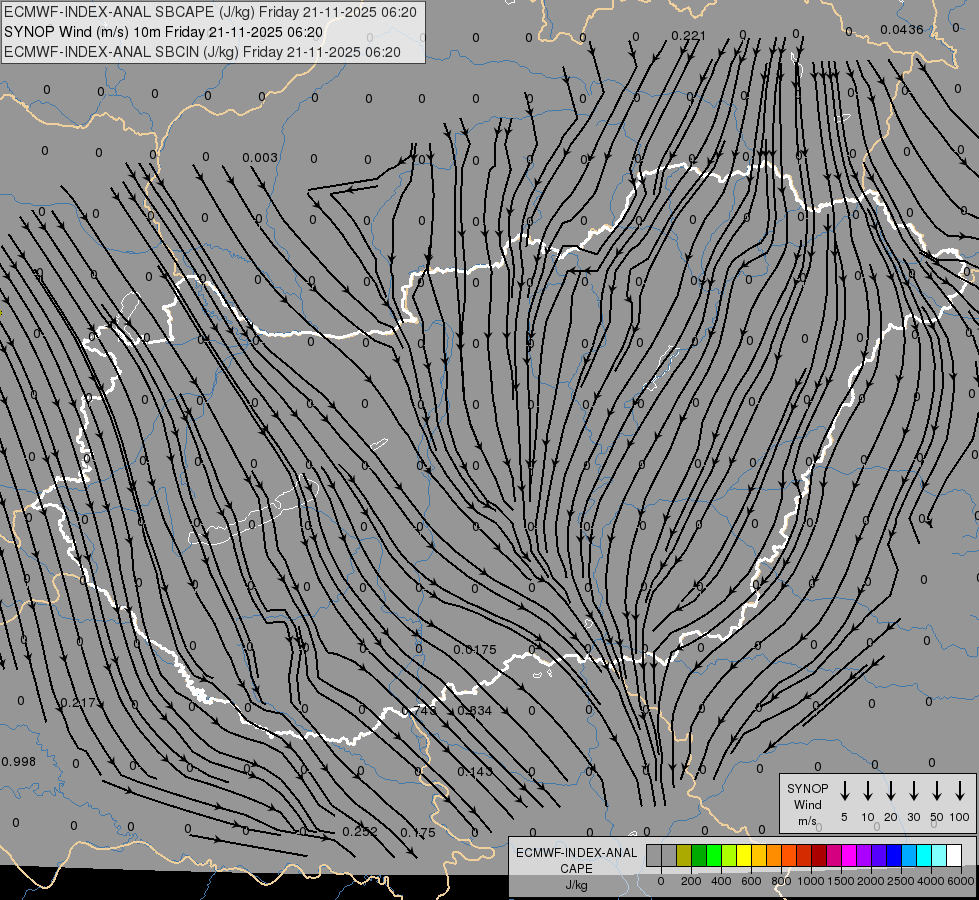This screenshot has width=979, height=900.
Task: Click the ECMWF-INDEX-ANAL SBCIN title line
Action: tap(202, 52)
